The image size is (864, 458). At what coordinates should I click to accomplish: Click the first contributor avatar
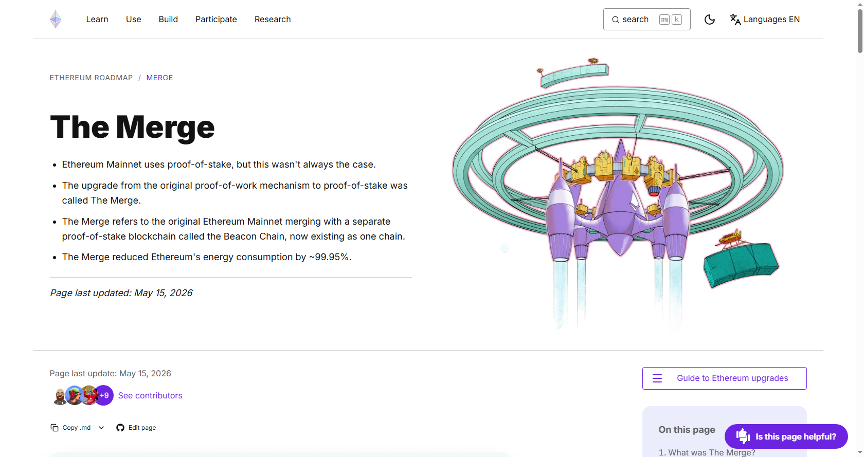[60, 396]
